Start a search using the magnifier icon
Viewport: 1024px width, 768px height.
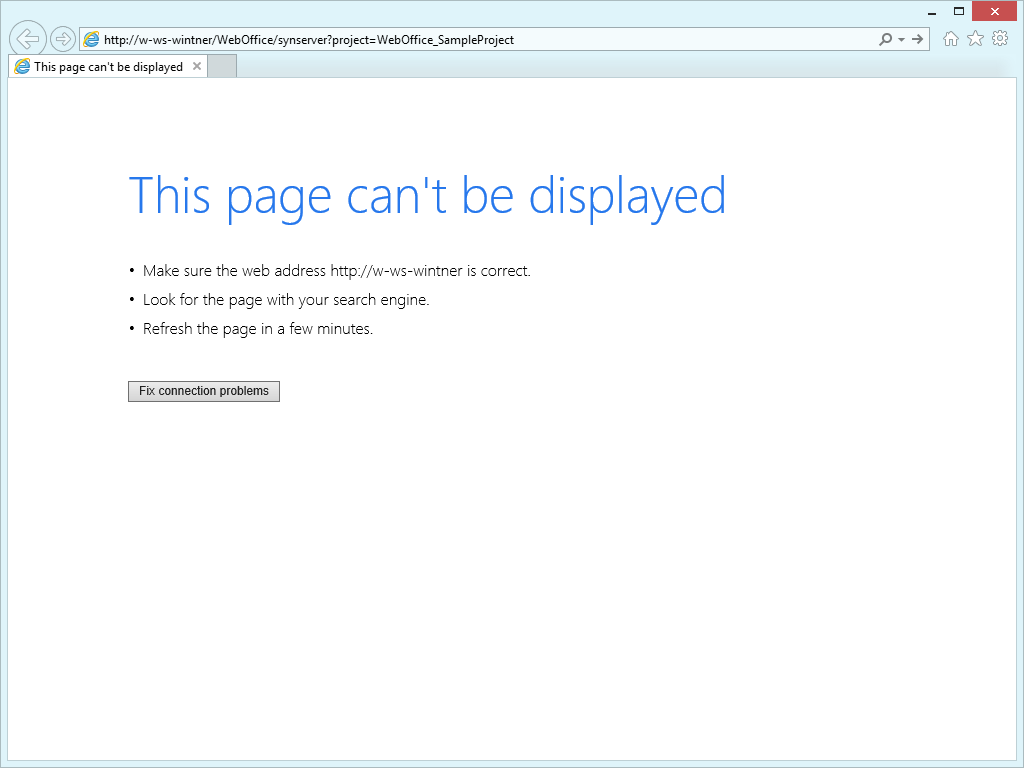pyautogui.click(x=884, y=39)
